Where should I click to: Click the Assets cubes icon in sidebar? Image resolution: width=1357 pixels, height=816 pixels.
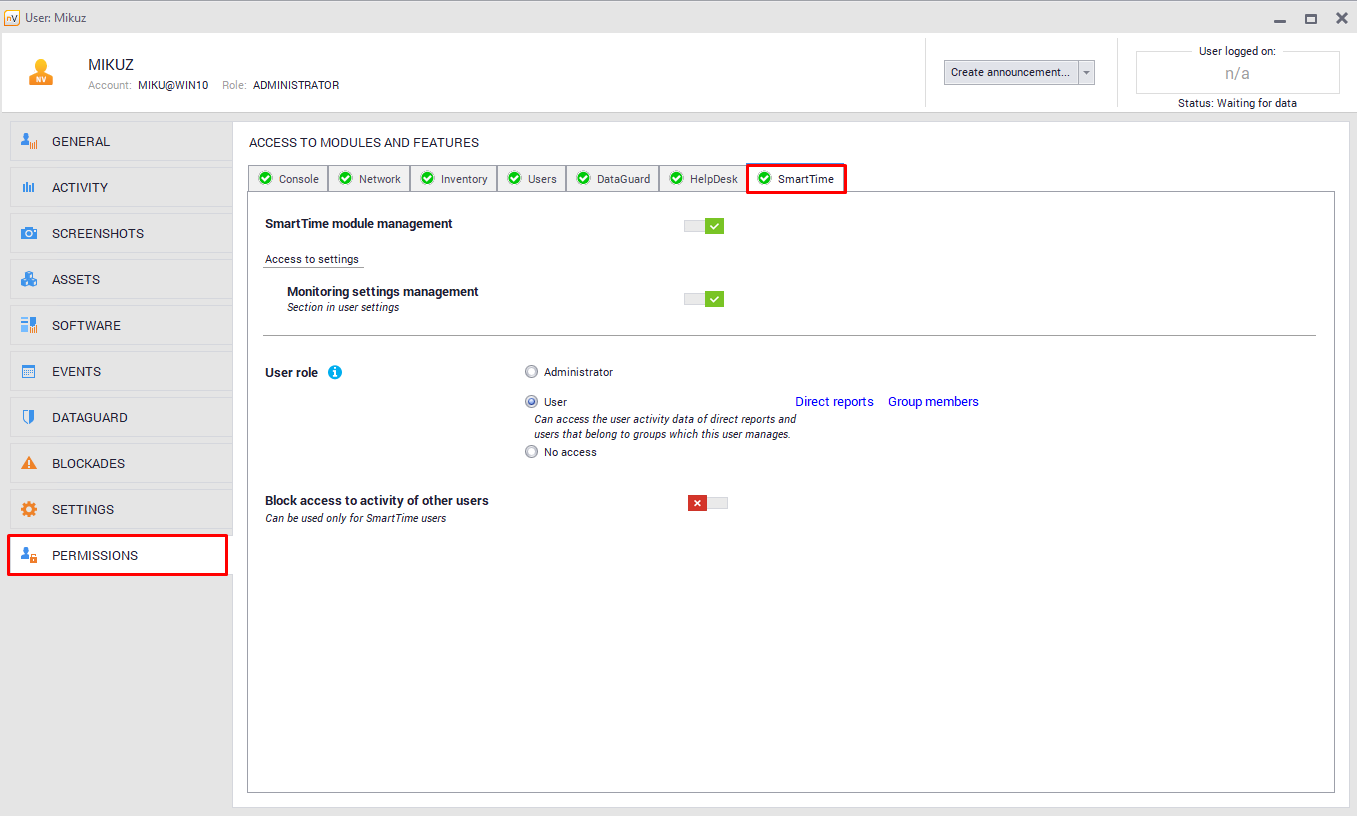[29, 279]
